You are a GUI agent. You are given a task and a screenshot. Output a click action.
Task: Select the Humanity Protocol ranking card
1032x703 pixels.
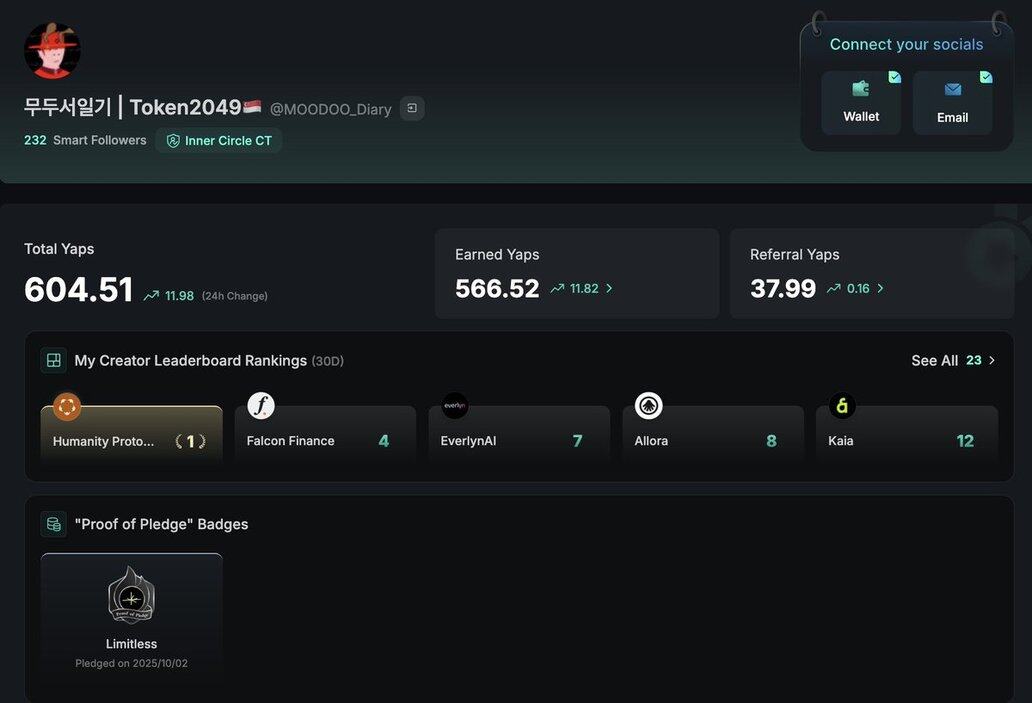131,435
